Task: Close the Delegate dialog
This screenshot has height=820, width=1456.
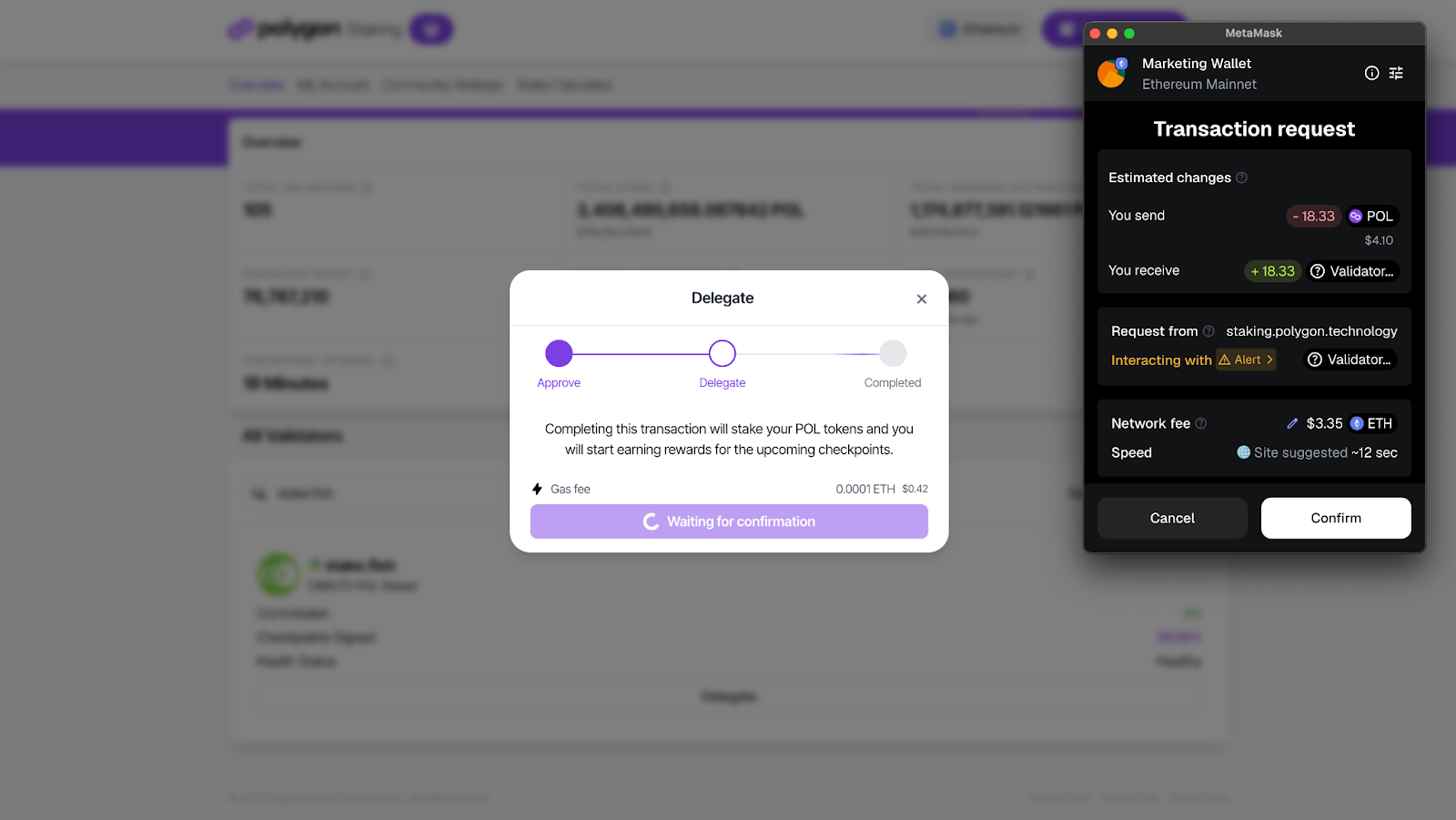Action: (922, 299)
